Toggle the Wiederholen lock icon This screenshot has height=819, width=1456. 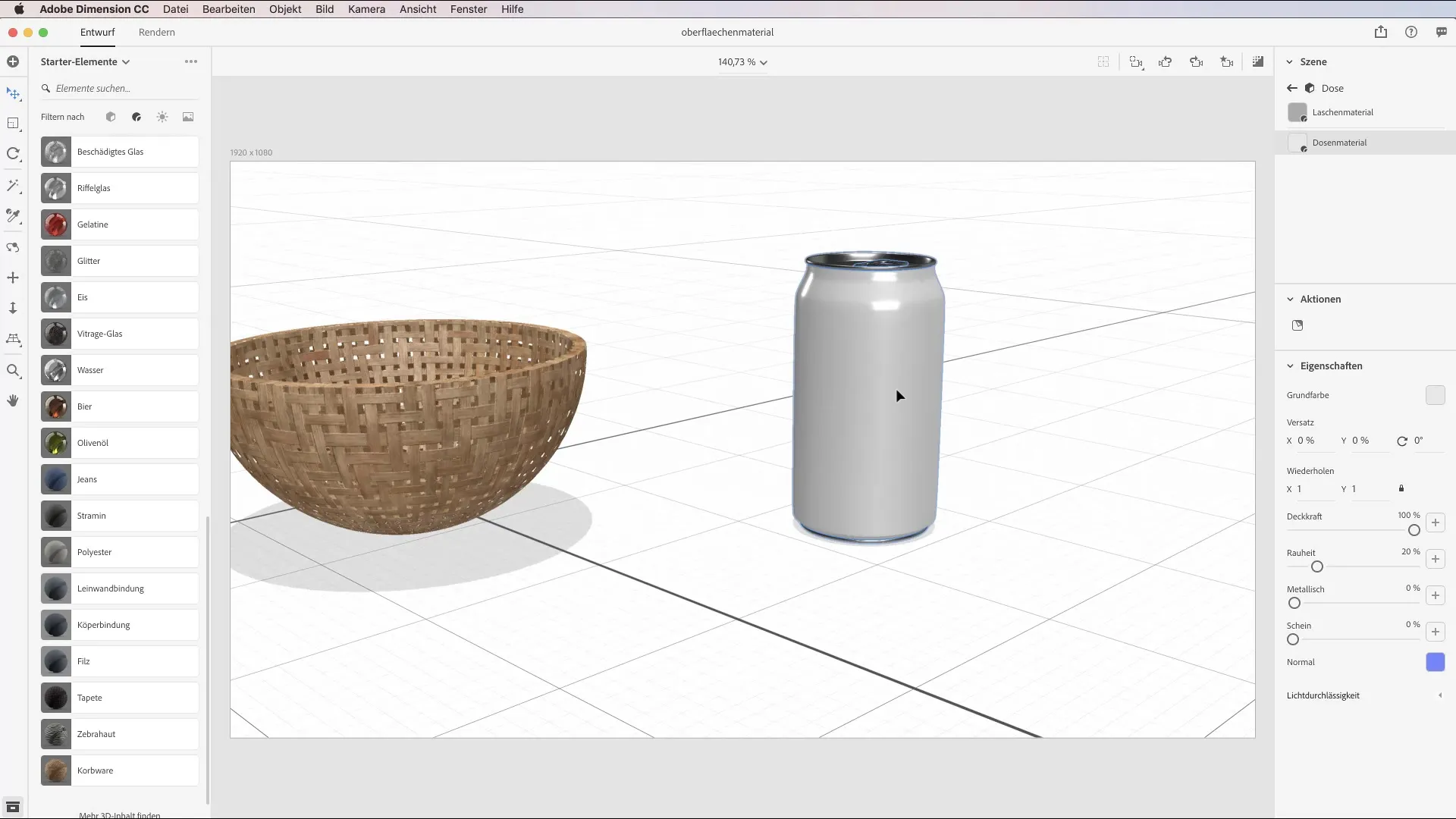1401,488
